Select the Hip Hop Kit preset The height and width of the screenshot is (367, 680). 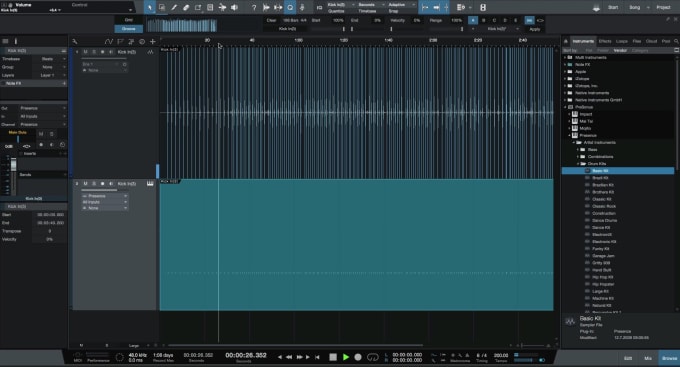tap(602, 277)
